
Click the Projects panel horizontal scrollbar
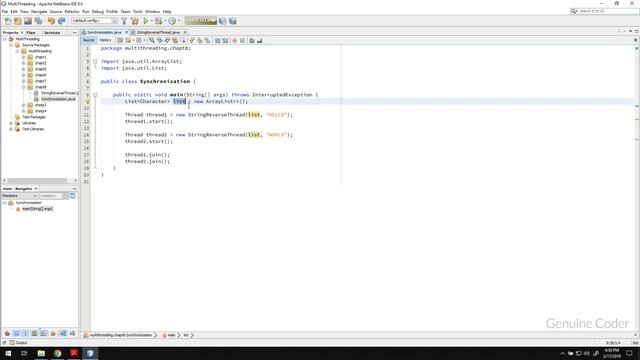tap(37, 180)
